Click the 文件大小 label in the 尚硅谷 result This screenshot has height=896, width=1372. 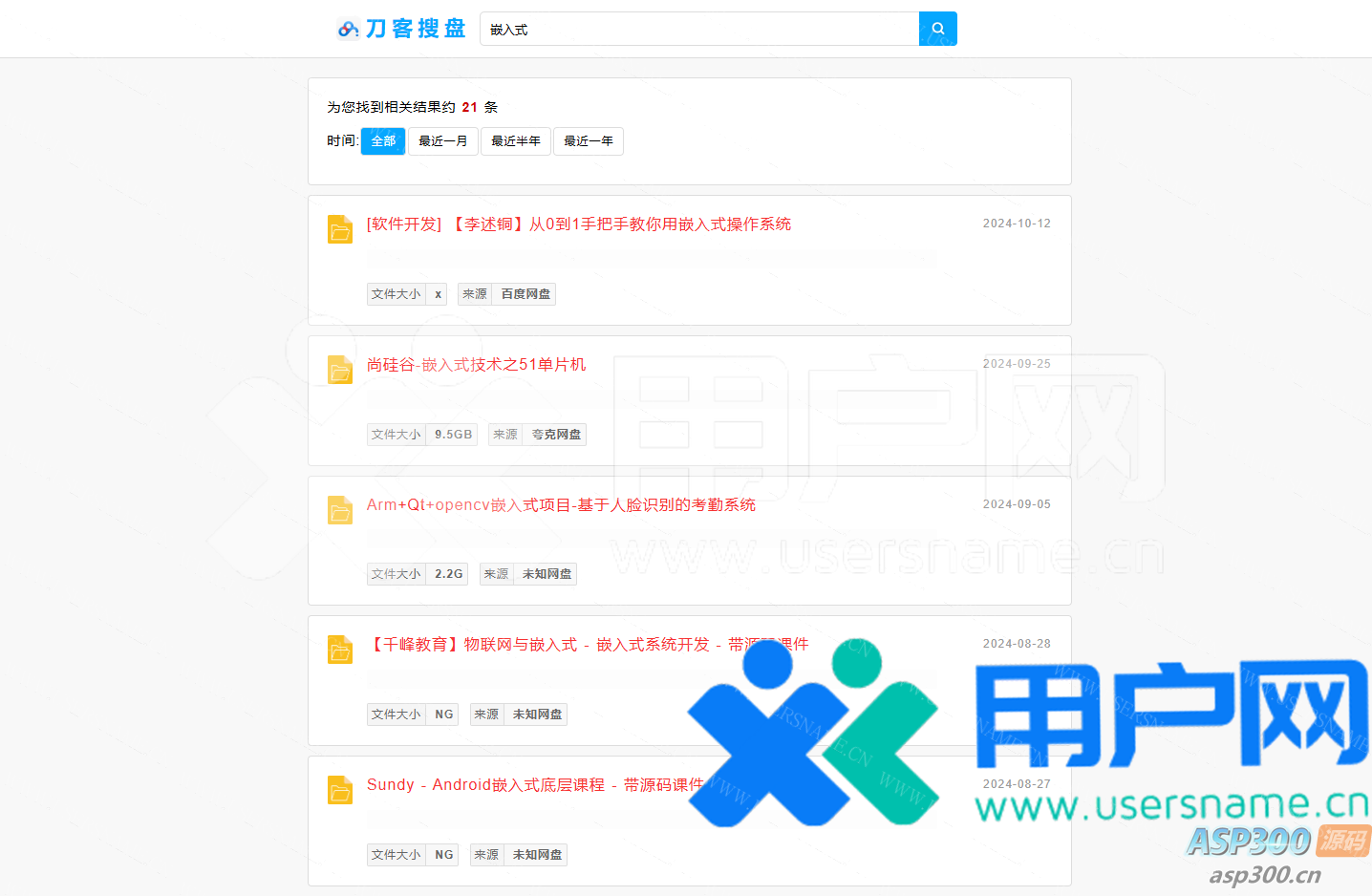pos(396,435)
